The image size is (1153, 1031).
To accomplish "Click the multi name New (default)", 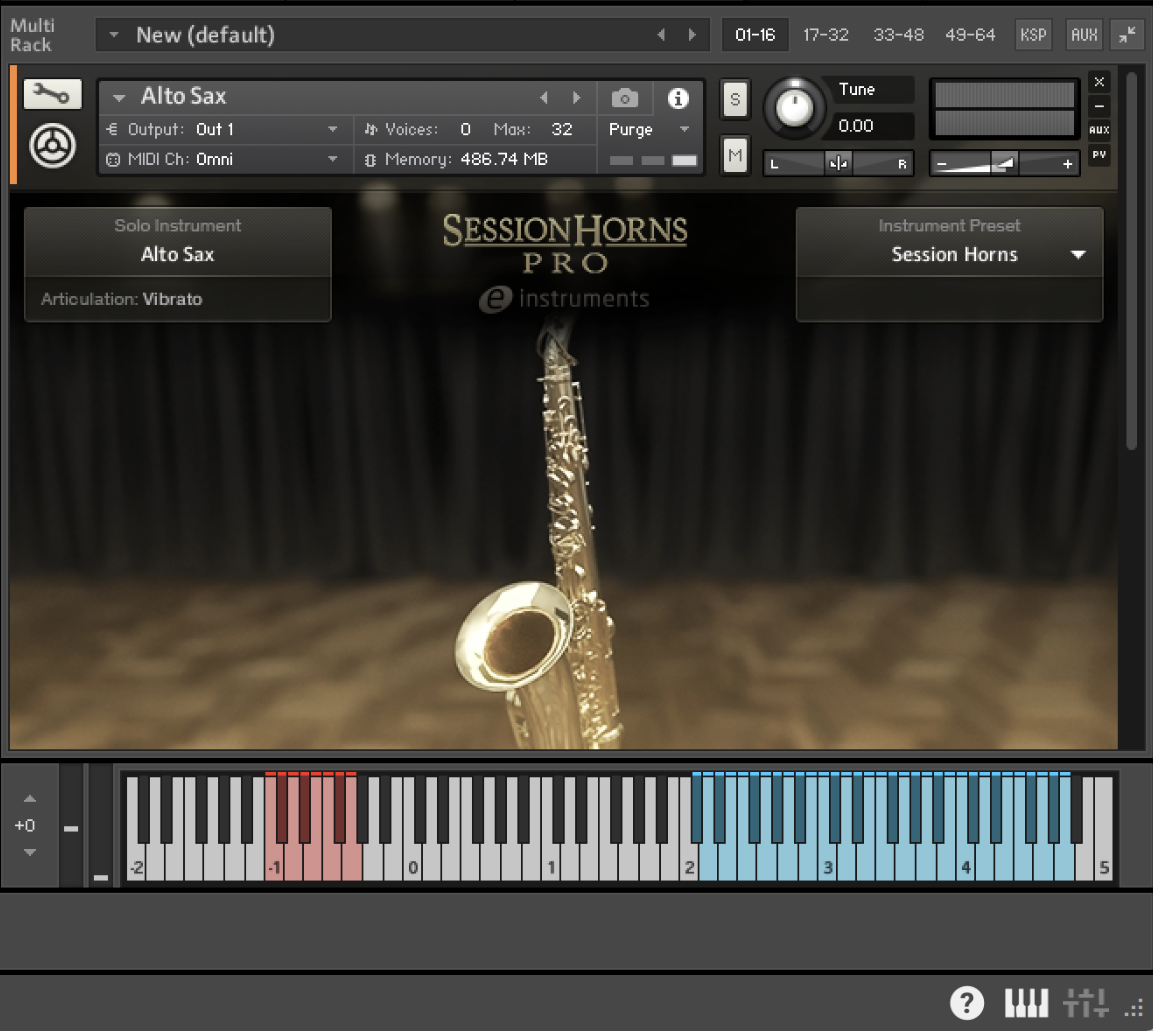I will point(205,35).
